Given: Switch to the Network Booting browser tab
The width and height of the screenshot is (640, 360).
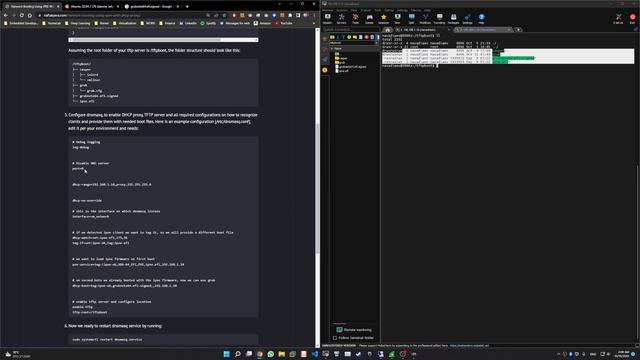Looking at the screenshot, I should 31,7.
